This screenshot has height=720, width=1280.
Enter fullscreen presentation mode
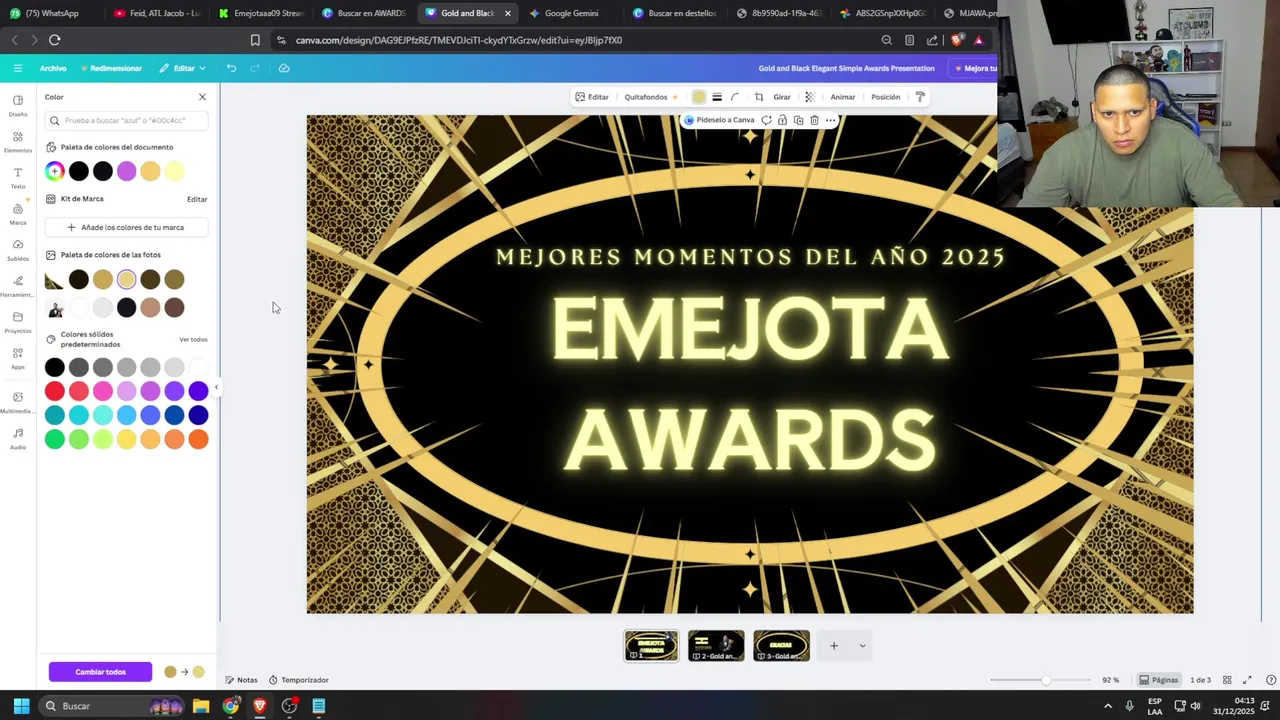[x=1247, y=680]
